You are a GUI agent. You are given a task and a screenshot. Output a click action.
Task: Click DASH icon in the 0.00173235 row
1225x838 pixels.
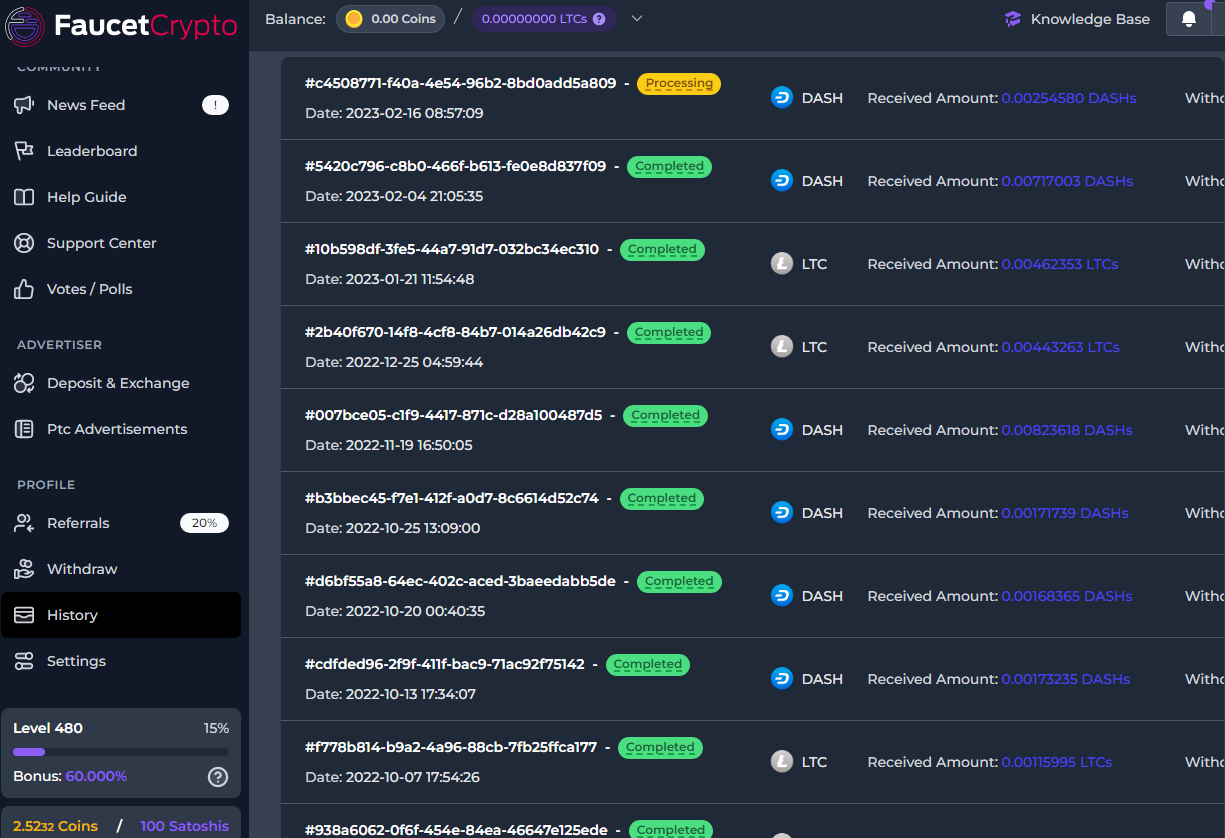click(x=782, y=679)
